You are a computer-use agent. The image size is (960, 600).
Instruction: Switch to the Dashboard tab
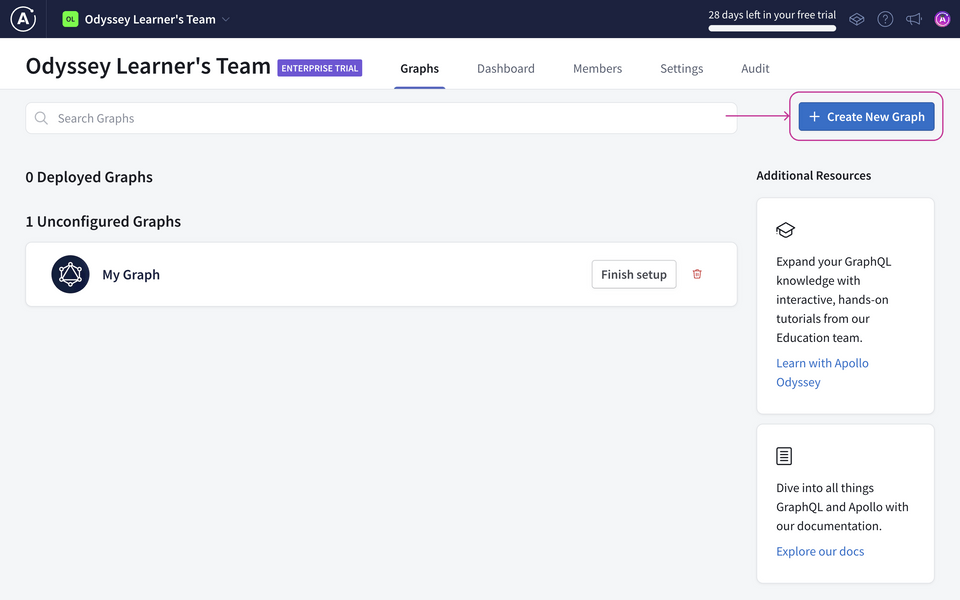pyautogui.click(x=506, y=69)
